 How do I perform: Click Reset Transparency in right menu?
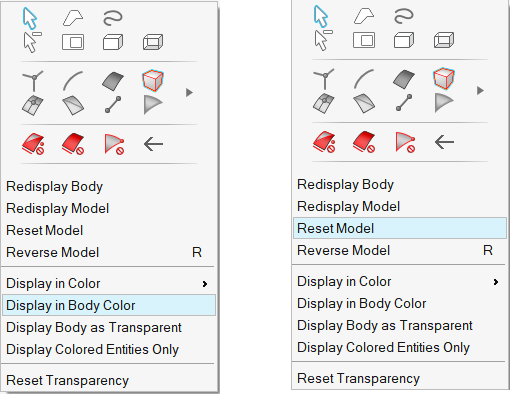coord(400,378)
